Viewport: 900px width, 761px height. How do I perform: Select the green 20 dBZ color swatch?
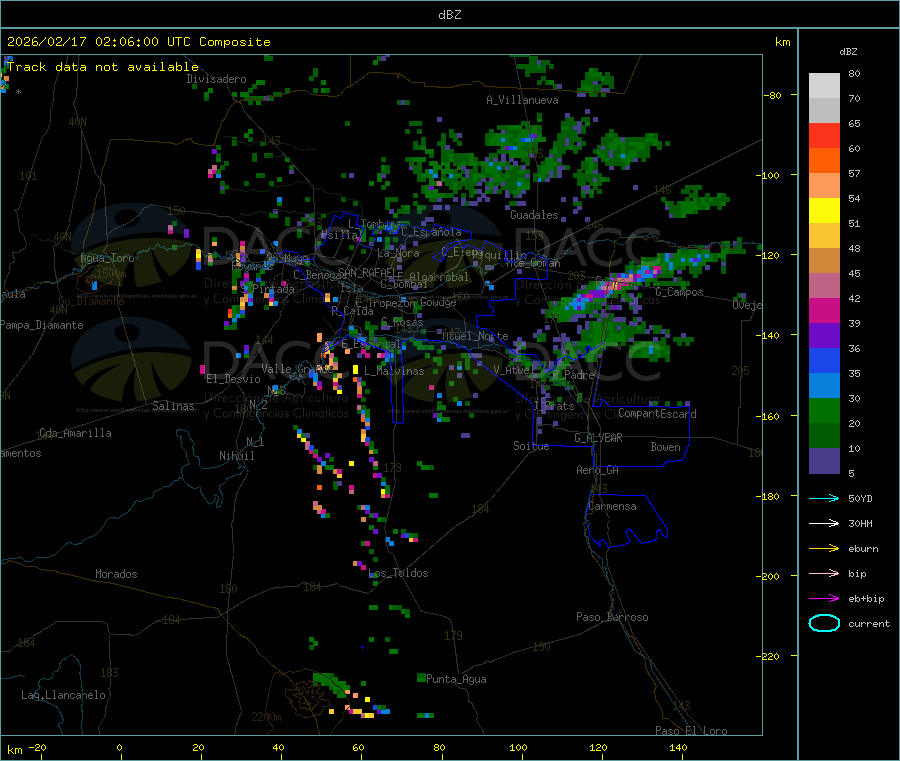(824, 410)
